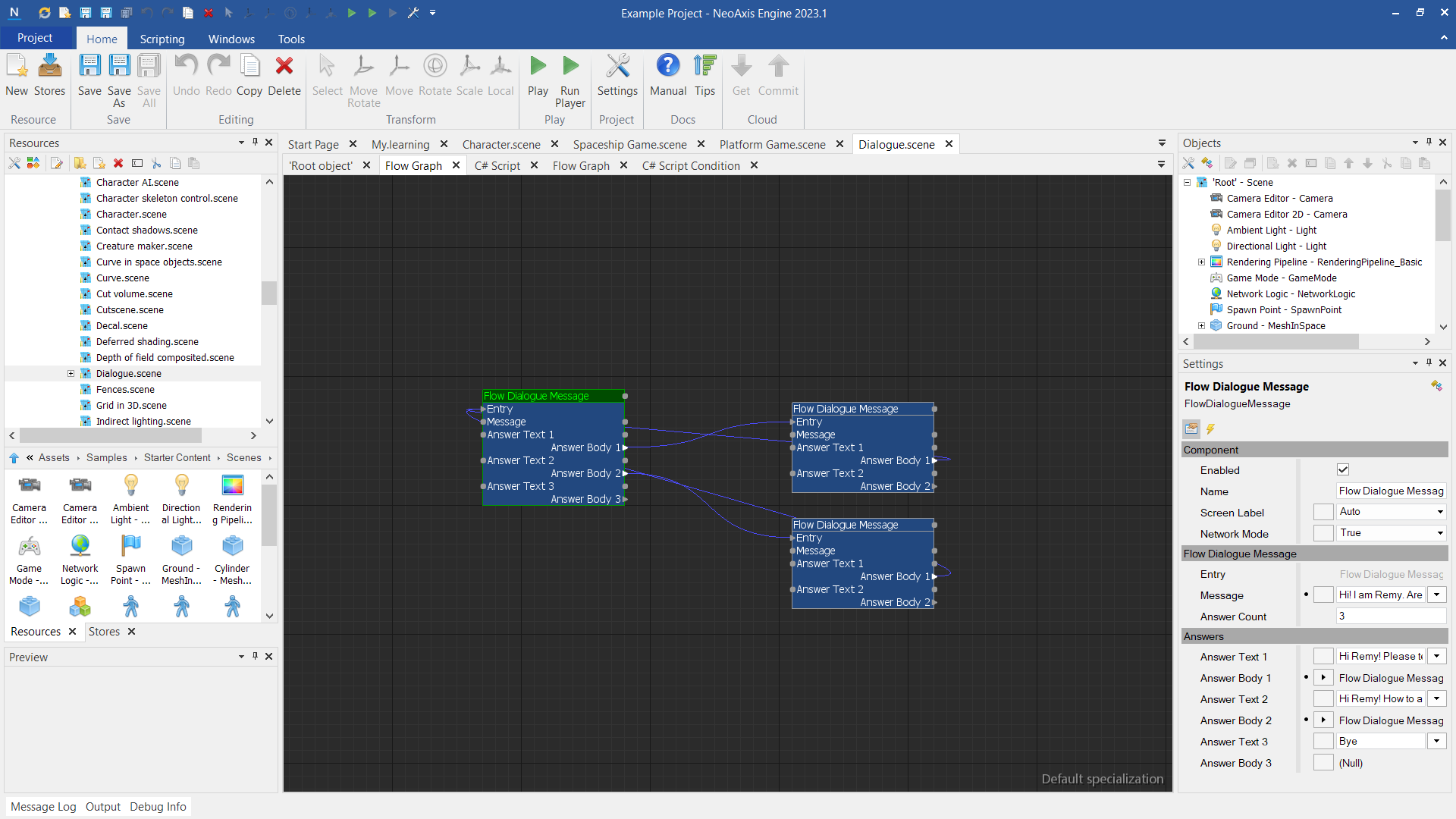Open the C# Script Condition document tab
Viewport: 1456px width, 819px height.
[x=690, y=165]
